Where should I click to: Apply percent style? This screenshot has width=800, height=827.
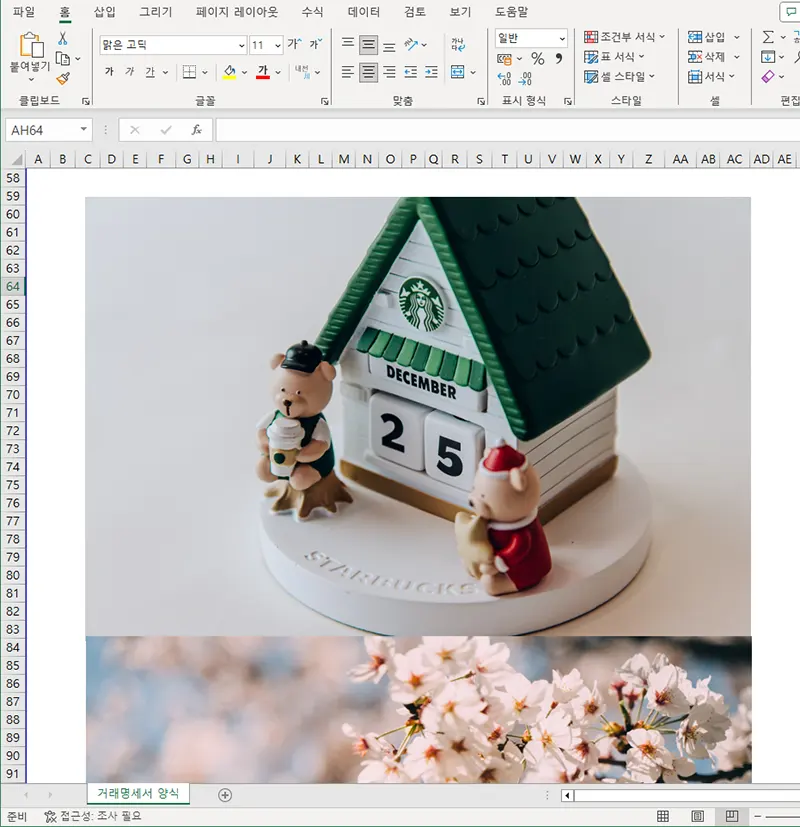537,59
